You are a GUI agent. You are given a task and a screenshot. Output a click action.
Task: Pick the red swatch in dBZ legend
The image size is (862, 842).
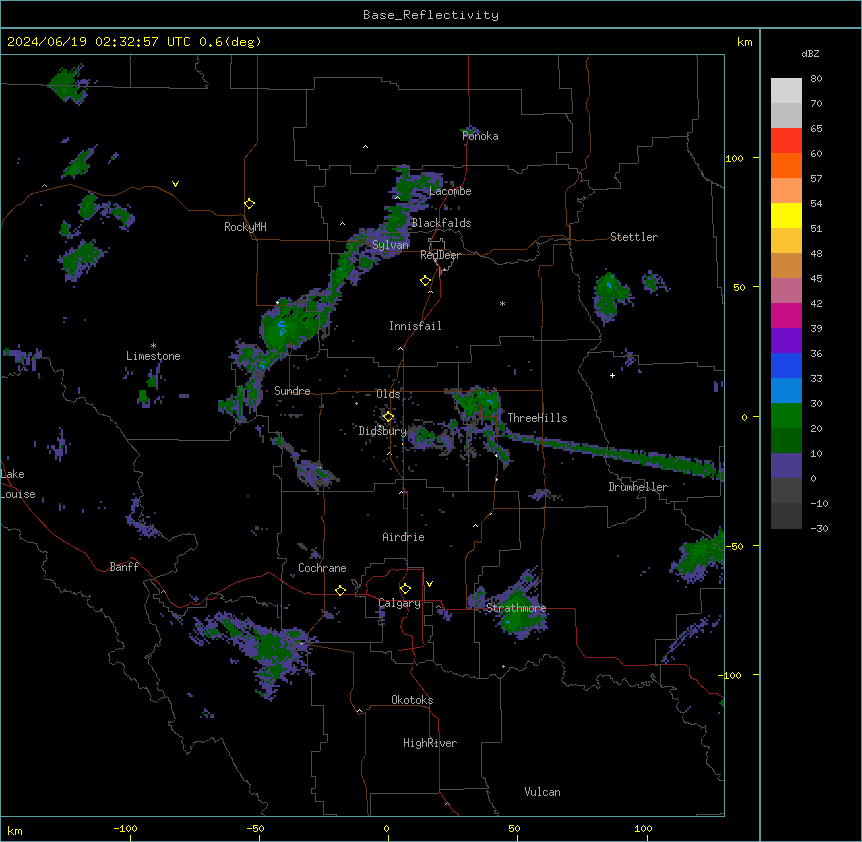click(x=786, y=140)
